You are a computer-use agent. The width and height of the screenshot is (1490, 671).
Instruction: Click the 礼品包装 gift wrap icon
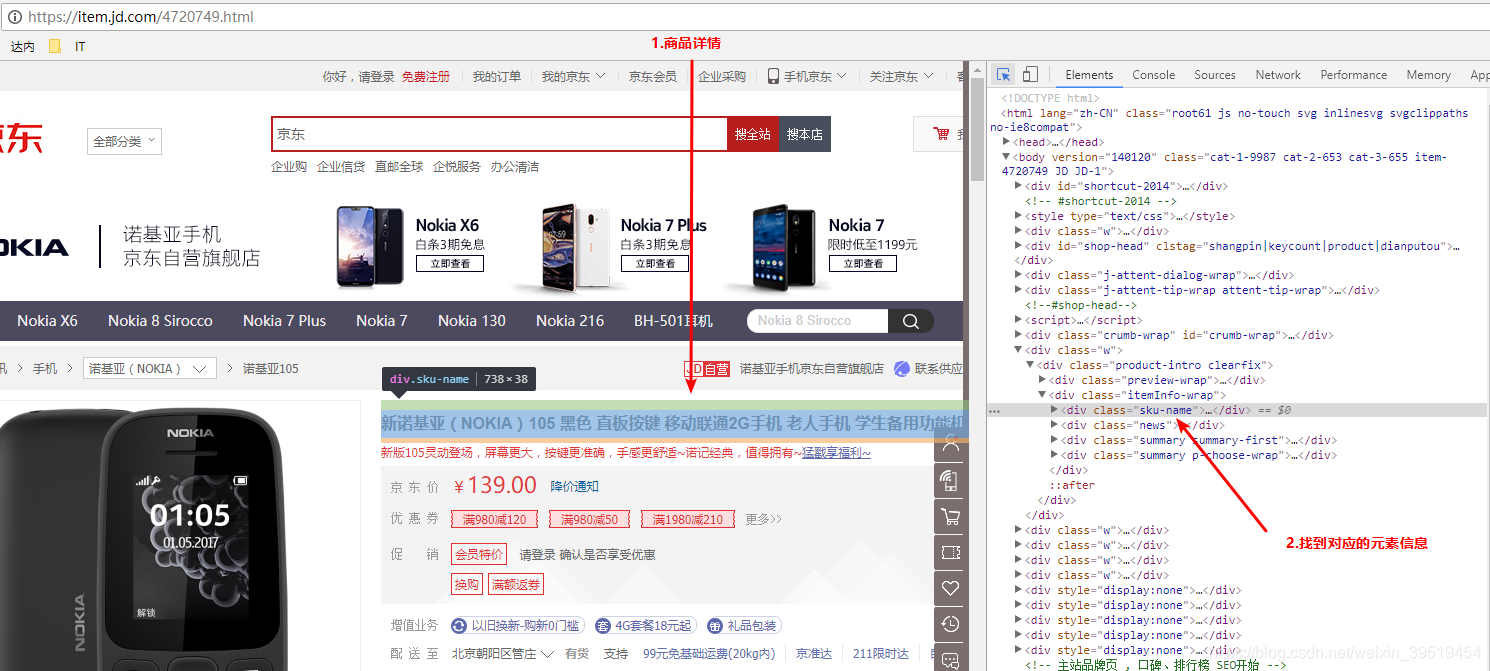point(715,625)
